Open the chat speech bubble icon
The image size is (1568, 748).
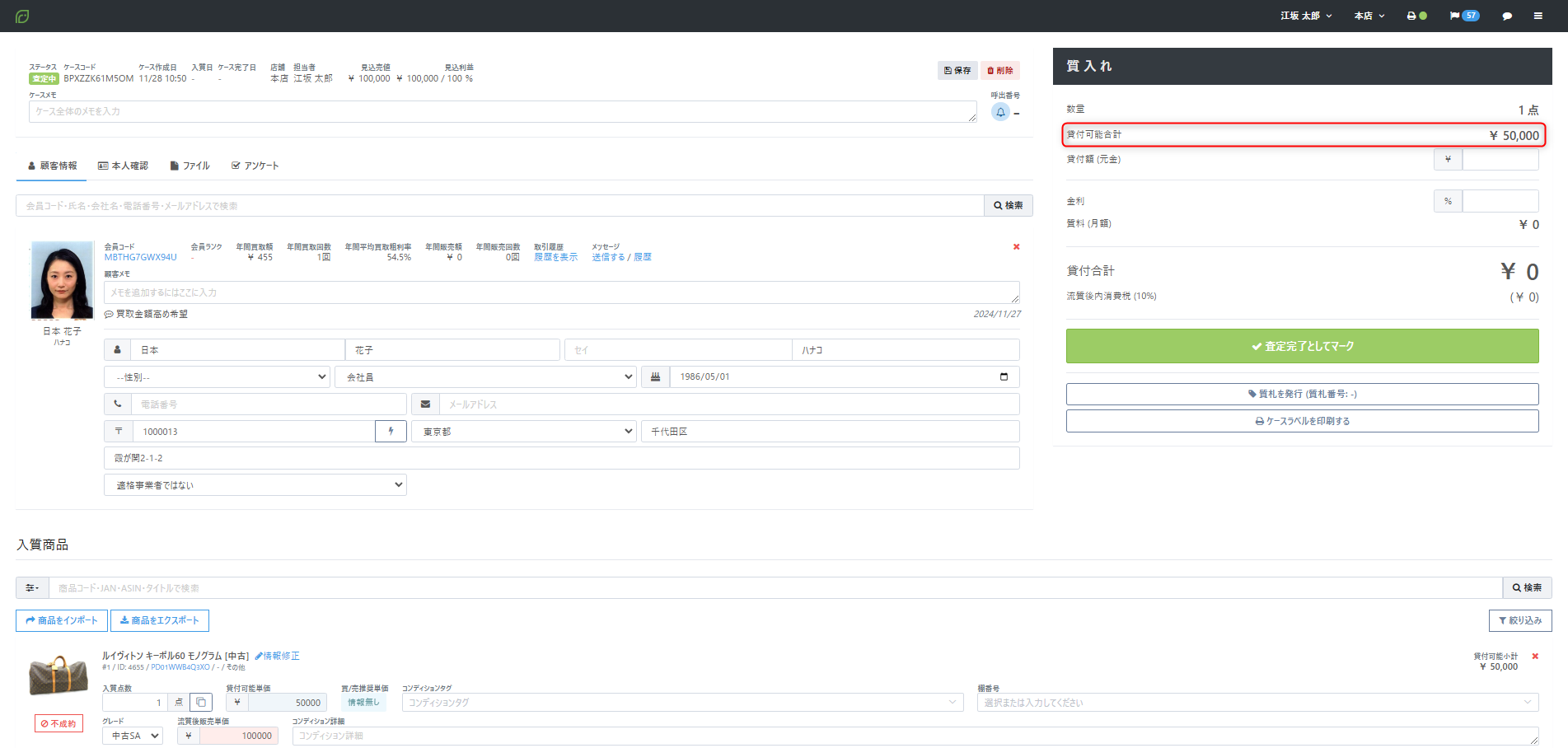point(1507,16)
